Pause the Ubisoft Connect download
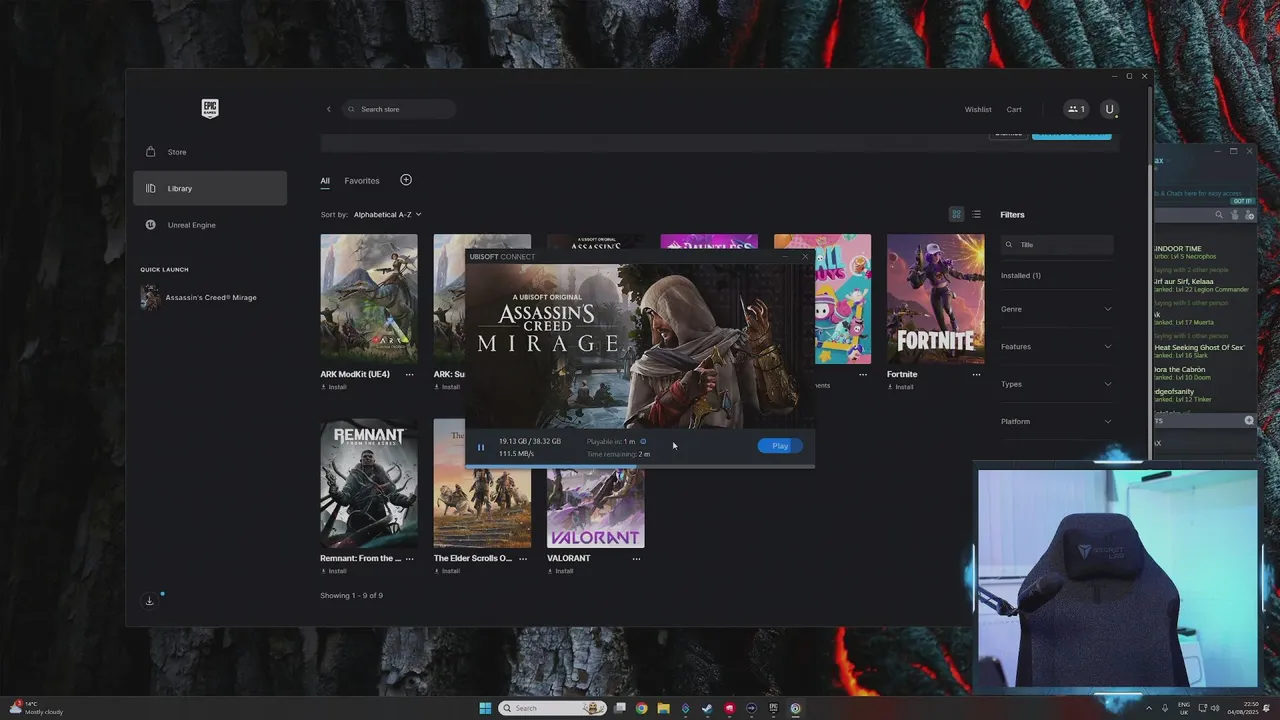 coord(481,447)
